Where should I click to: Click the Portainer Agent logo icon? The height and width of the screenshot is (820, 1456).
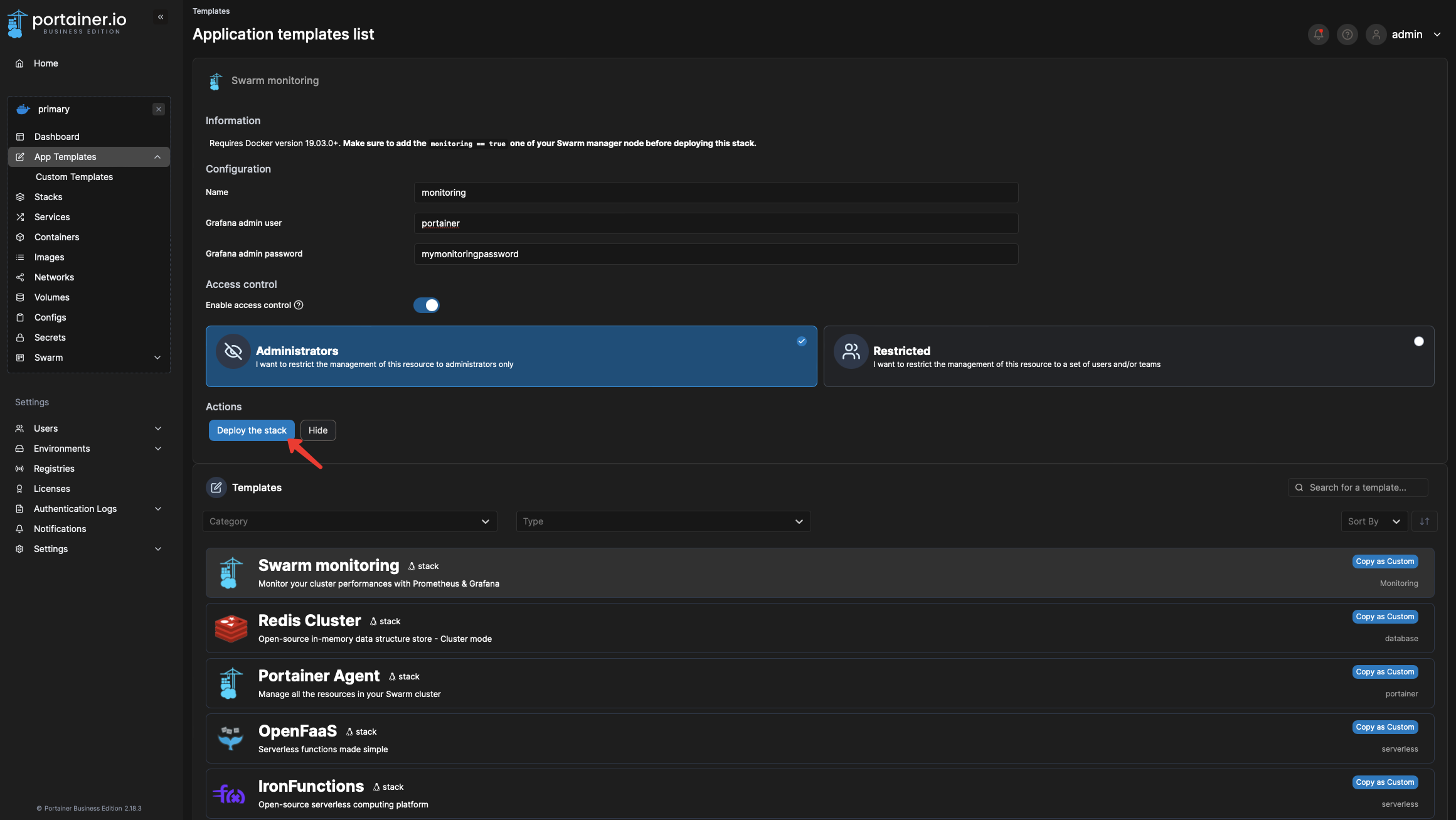[230, 683]
